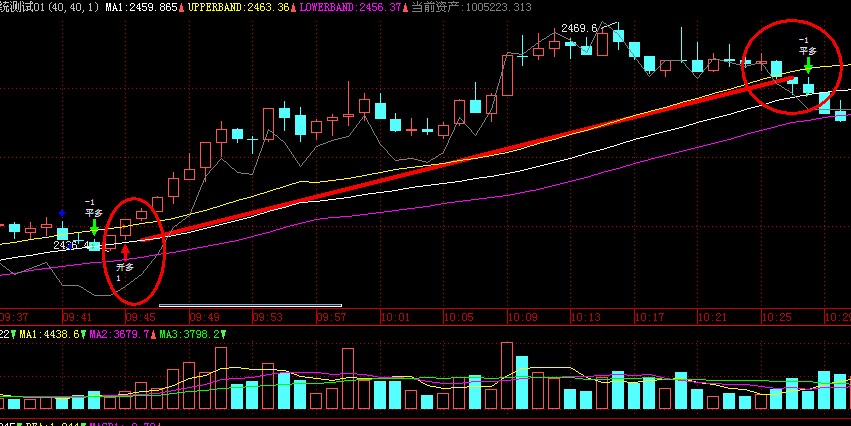Click the 10:09 time axis label
The image size is (851, 426).
tap(522, 316)
